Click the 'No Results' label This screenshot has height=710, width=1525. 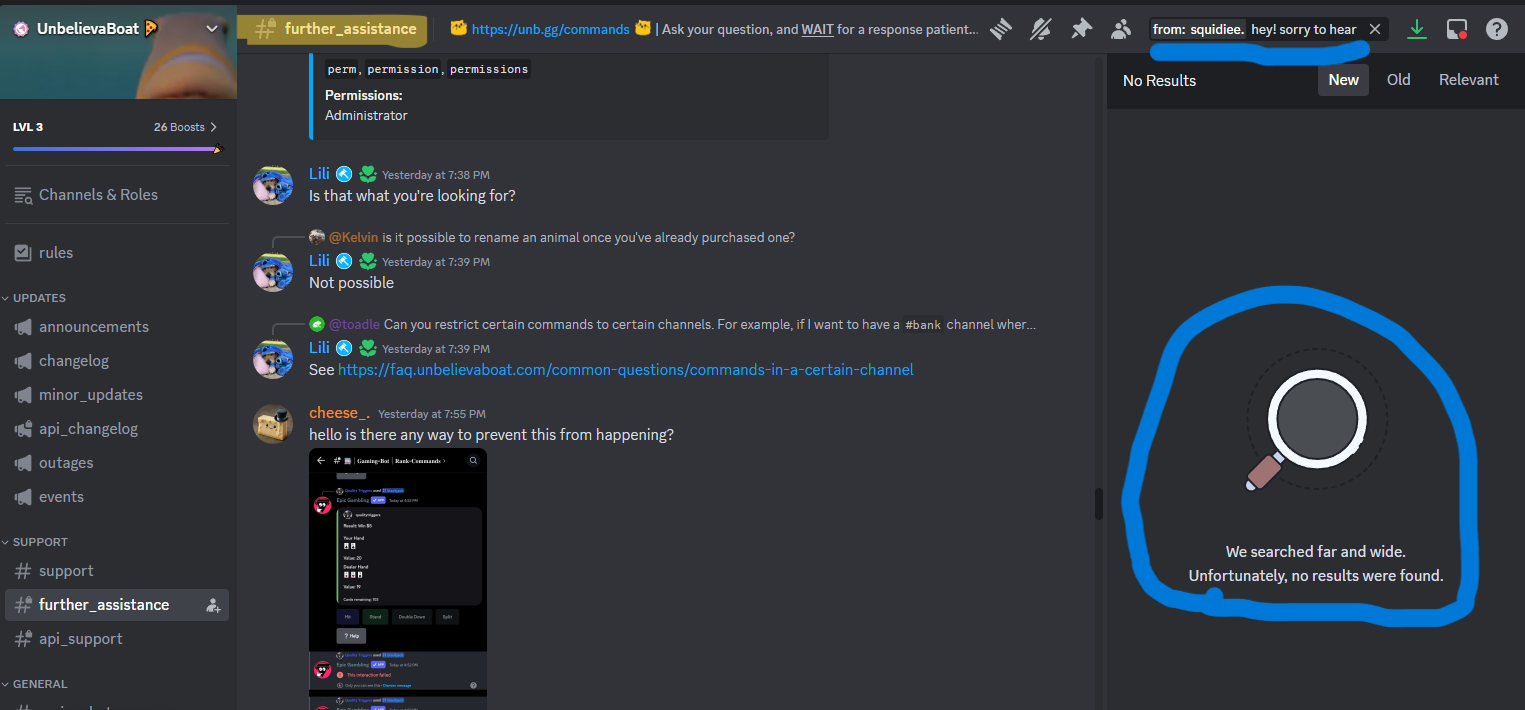1159,80
